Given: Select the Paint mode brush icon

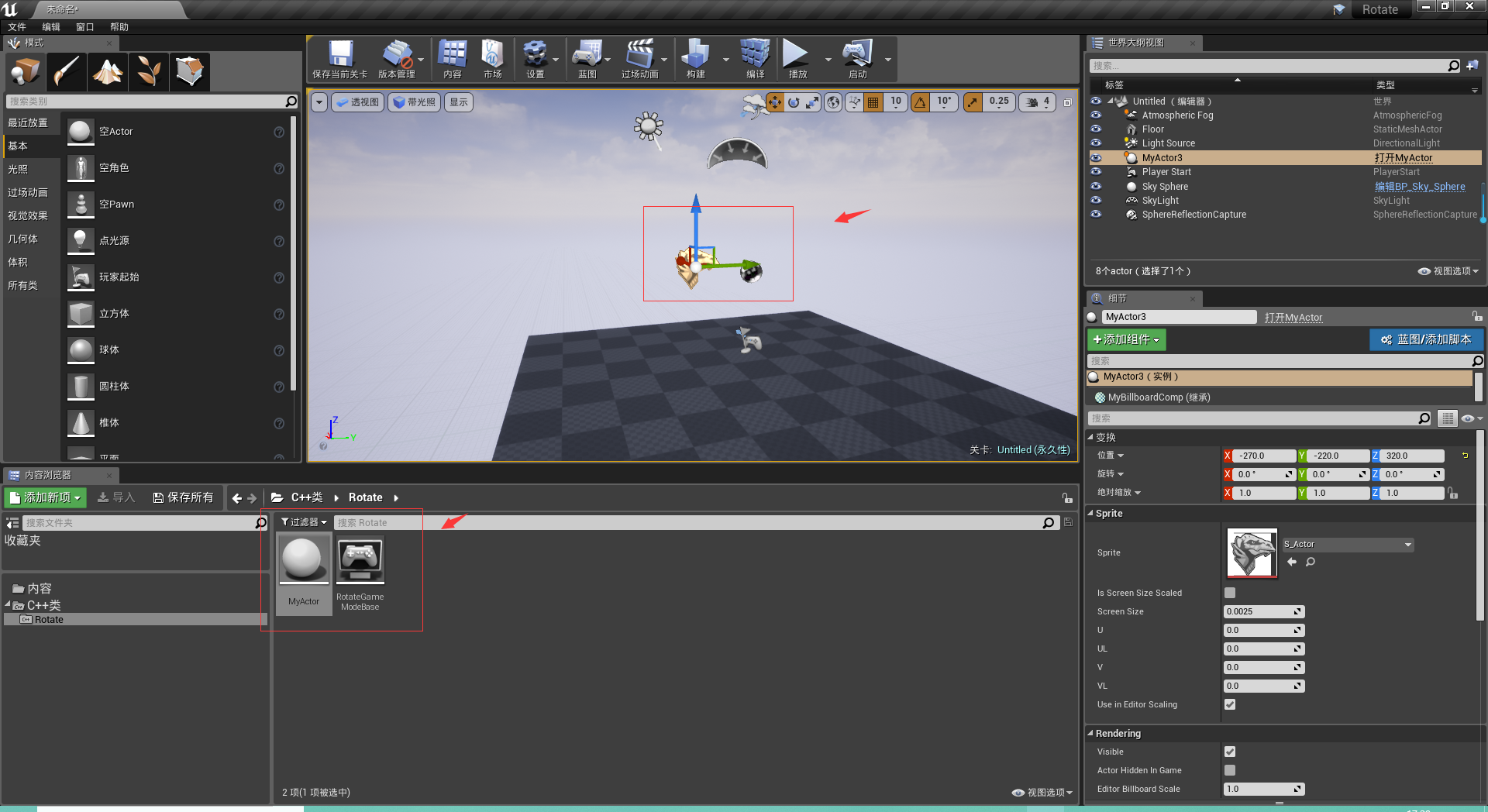Looking at the screenshot, I should [67, 72].
